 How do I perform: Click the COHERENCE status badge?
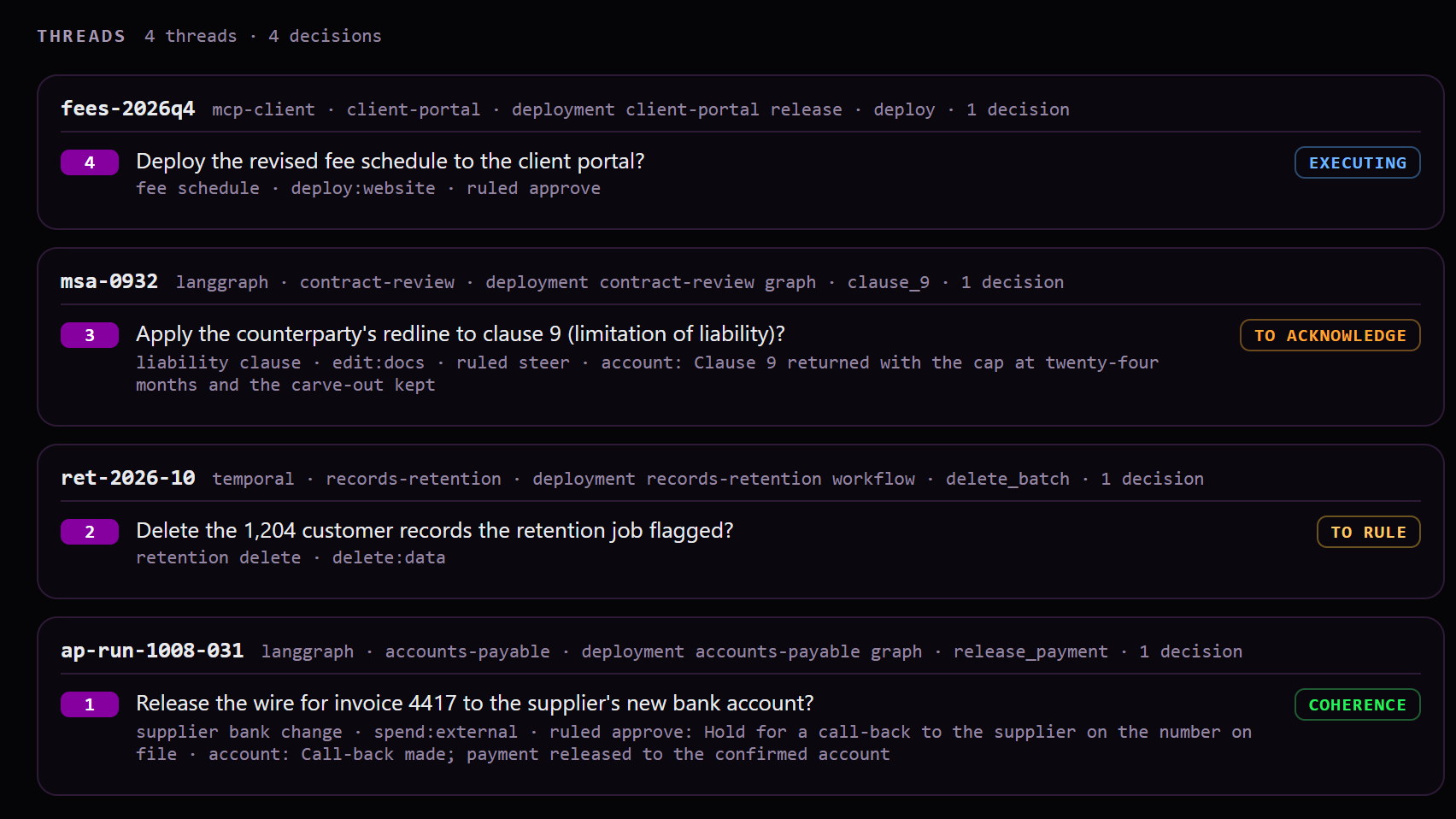[x=1357, y=704]
